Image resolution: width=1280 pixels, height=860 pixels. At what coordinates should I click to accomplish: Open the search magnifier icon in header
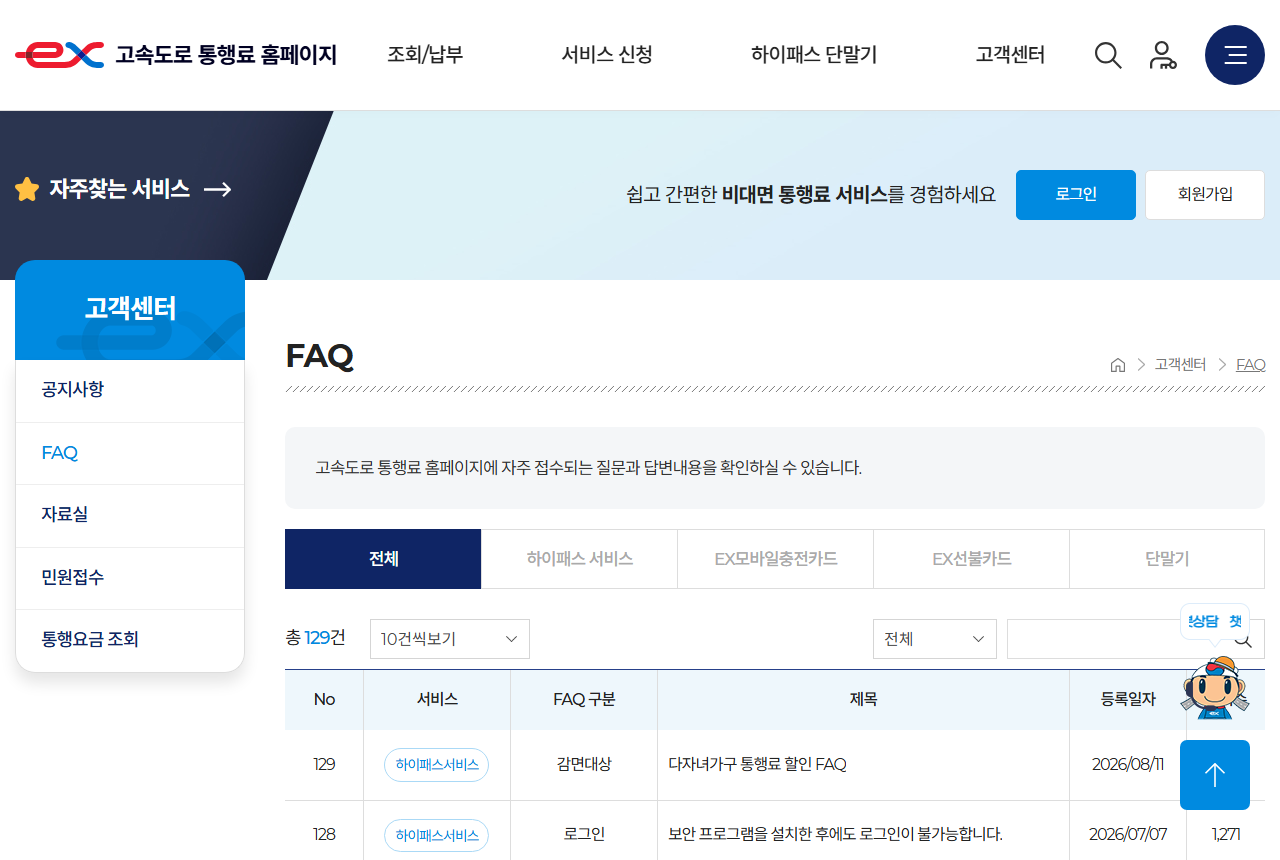pyautogui.click(x=1108, y=55)
